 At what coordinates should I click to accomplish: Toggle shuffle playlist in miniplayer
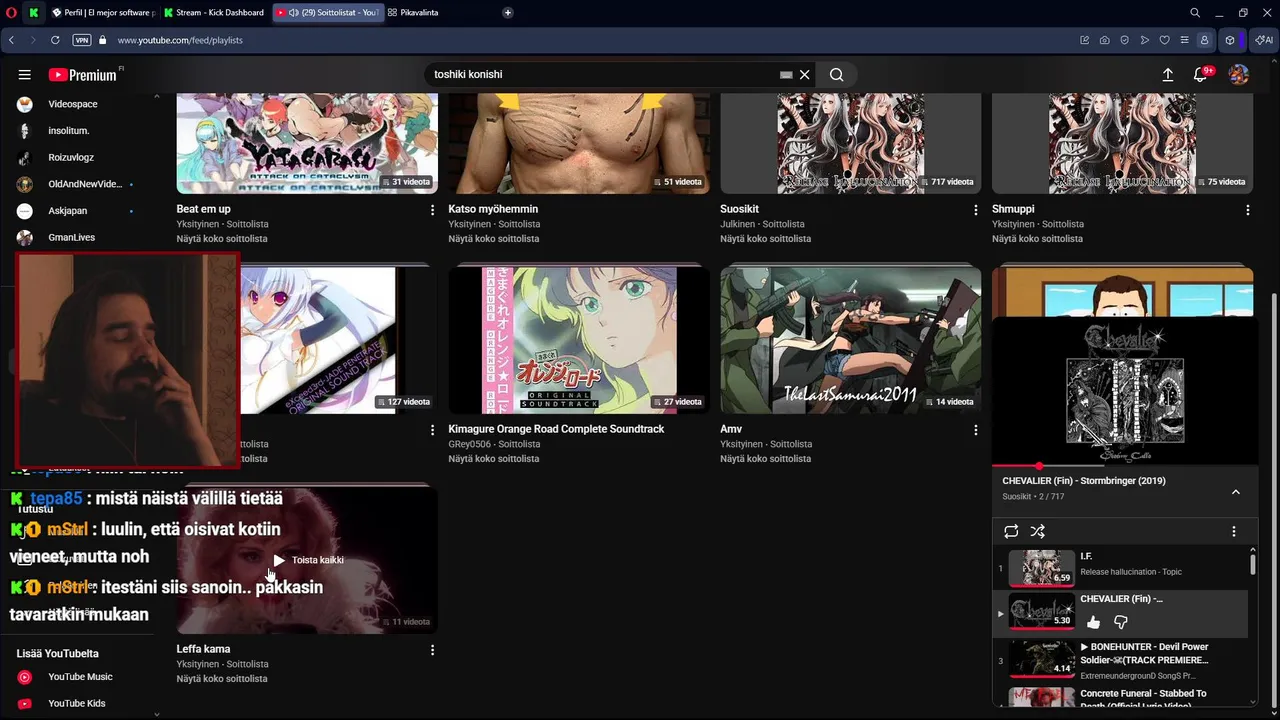pyautogui.click(x=1038, y=531)
